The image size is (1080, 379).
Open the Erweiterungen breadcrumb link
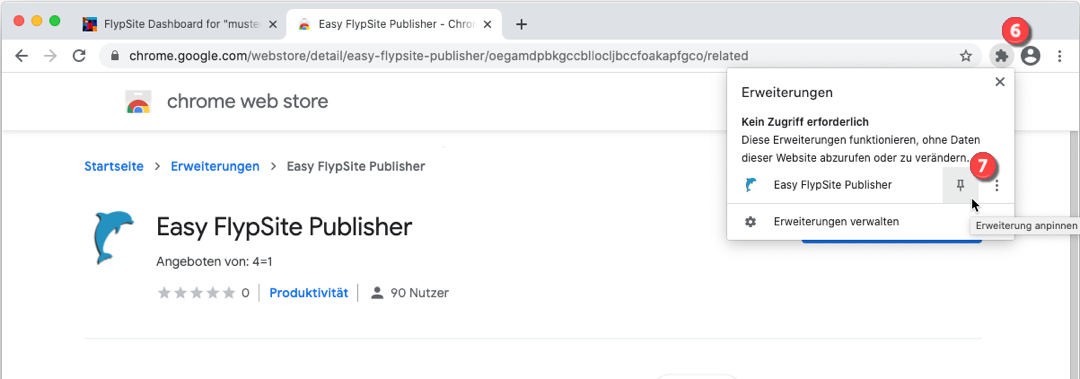[x=215, y=166]
